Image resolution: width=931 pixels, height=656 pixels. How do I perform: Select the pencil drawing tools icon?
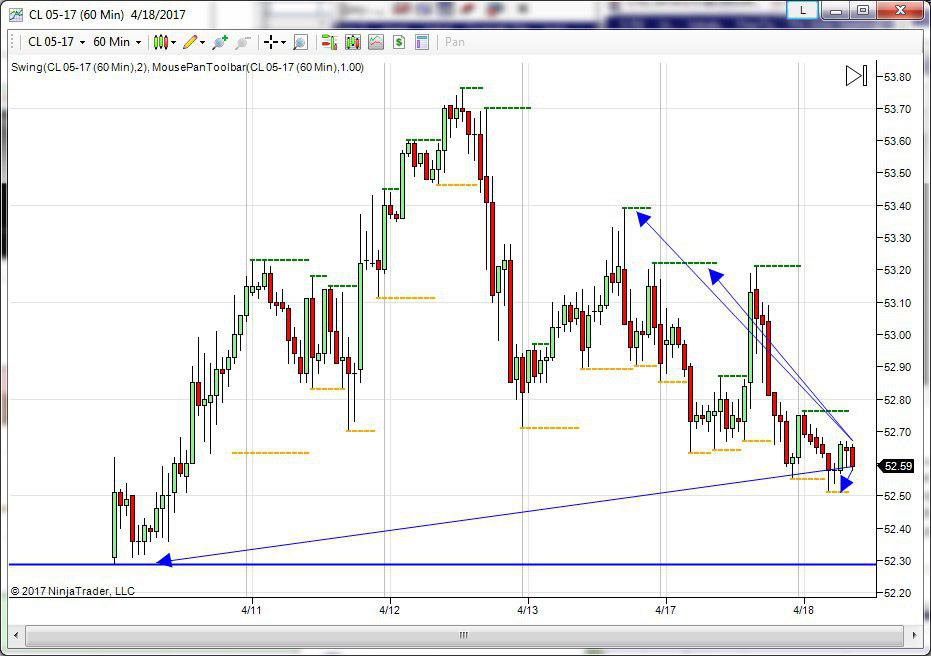tap(190, 42)
